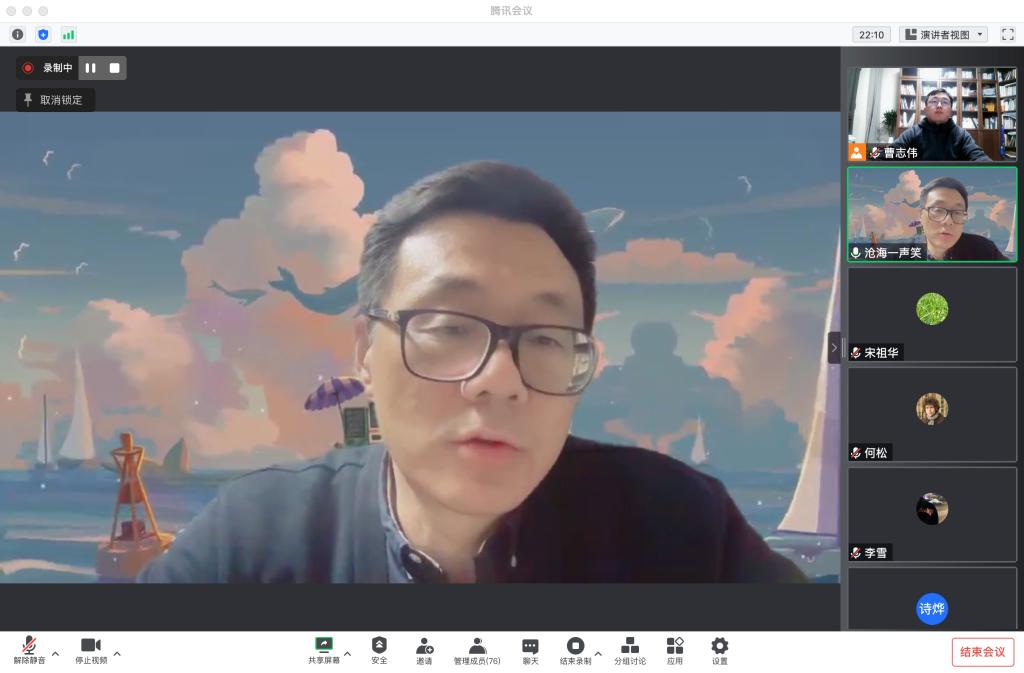Click 取消锁定 to unpin video

tap(55, 100)
